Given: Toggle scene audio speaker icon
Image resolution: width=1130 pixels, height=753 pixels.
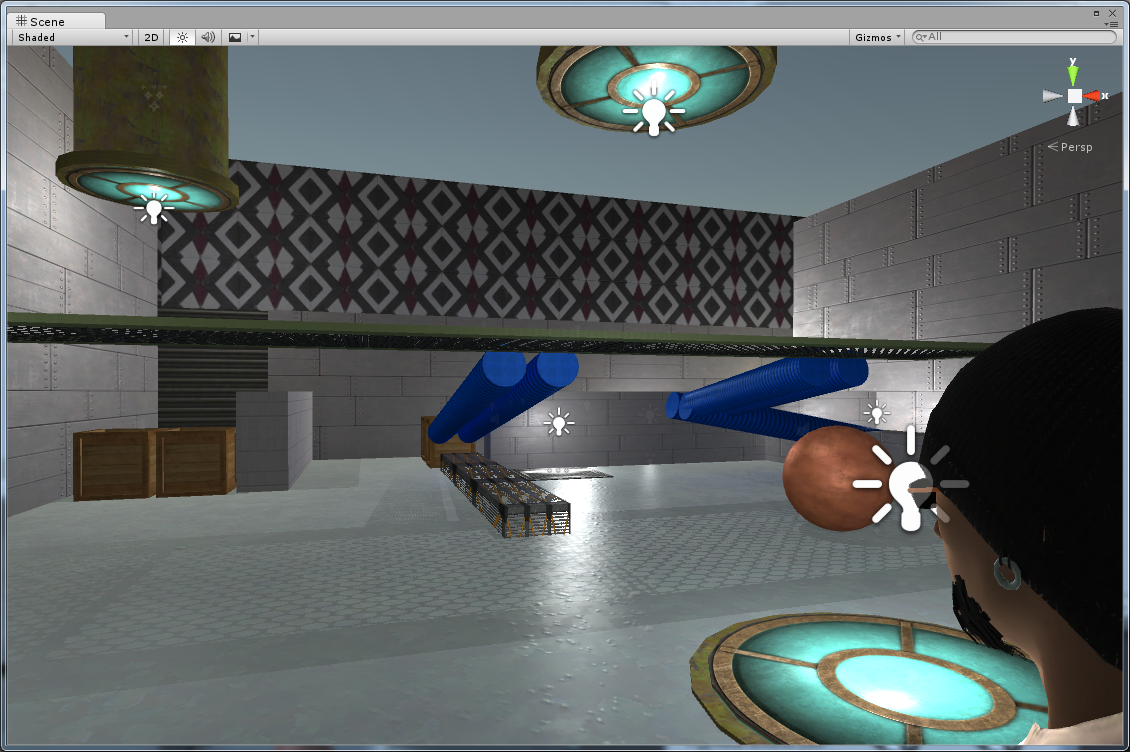Looking at the screenshot, I should point(208,37).
